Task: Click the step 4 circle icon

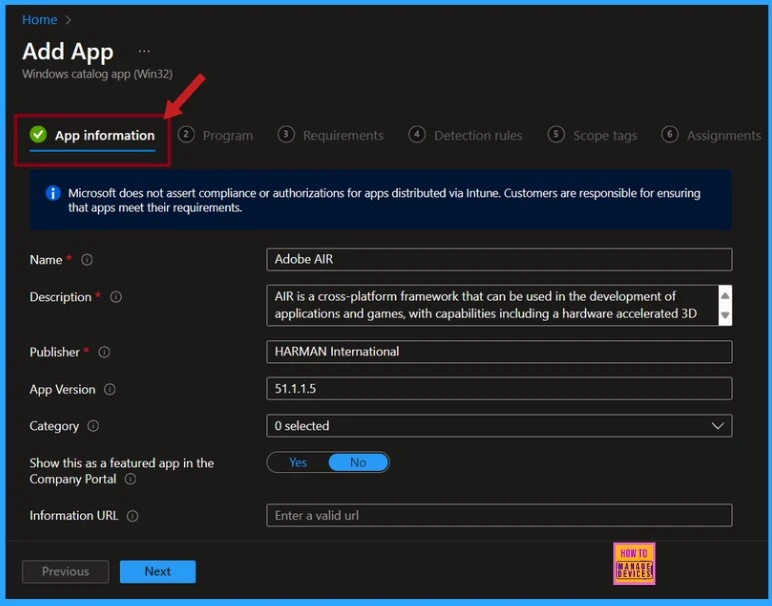Action: click(417, 134)
